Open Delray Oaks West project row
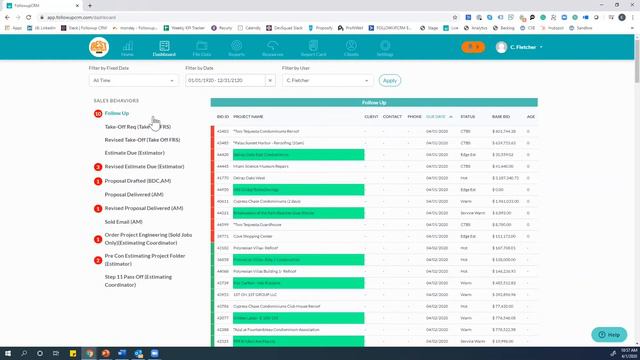Screen dimensions: 640x360 (374, 178)
